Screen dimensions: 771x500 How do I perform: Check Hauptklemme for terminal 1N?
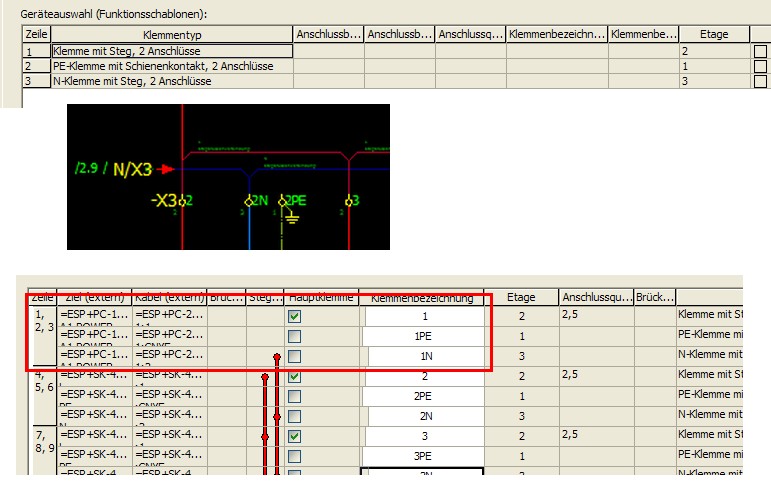[294, 356]
